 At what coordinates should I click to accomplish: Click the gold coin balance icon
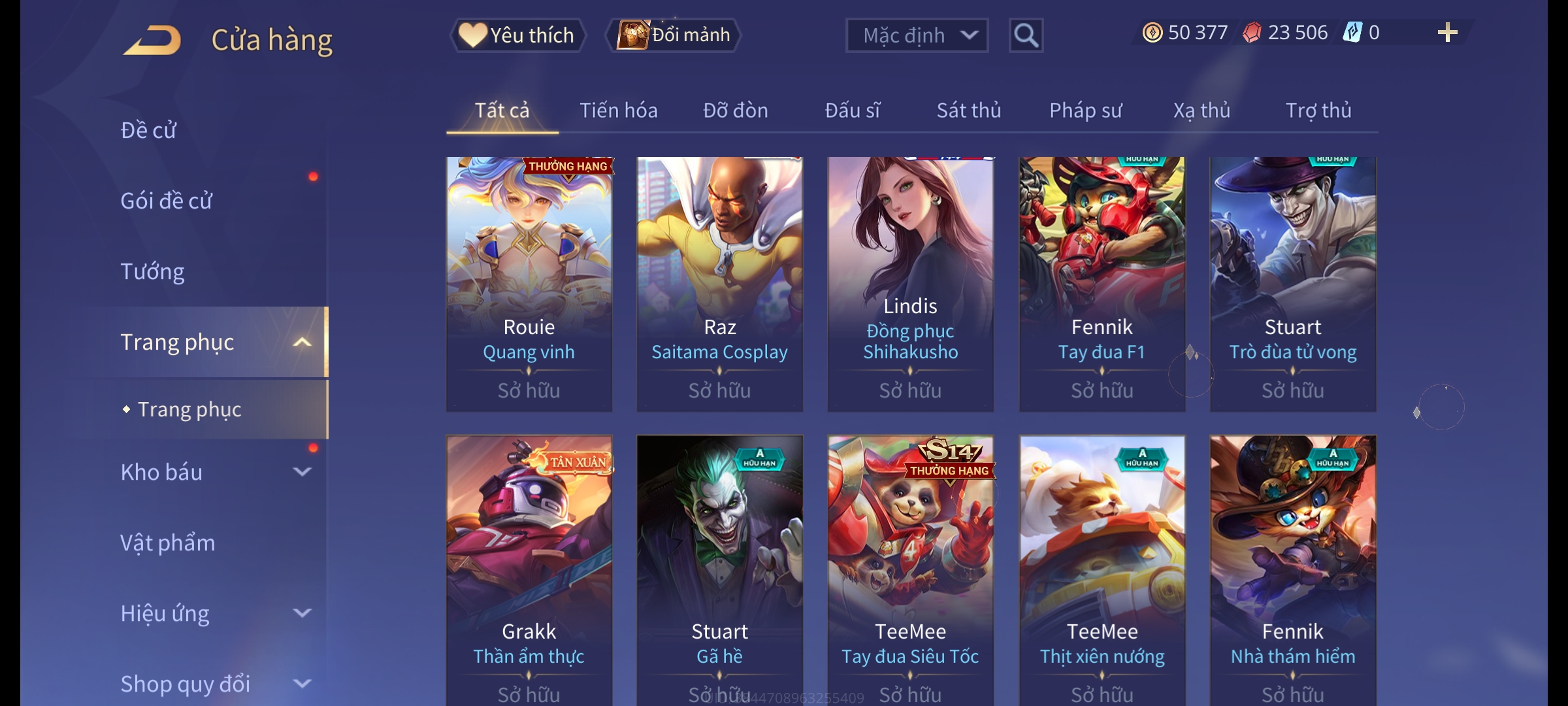coord(1152,33)
